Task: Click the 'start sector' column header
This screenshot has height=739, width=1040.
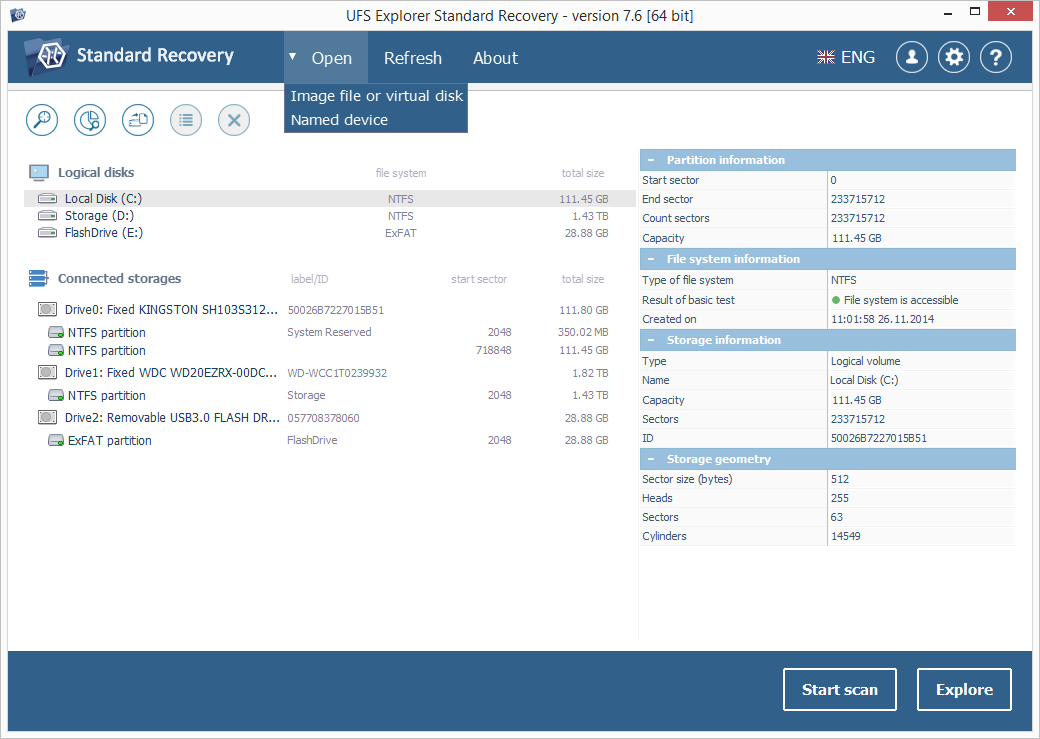Action: pos(479,279)
